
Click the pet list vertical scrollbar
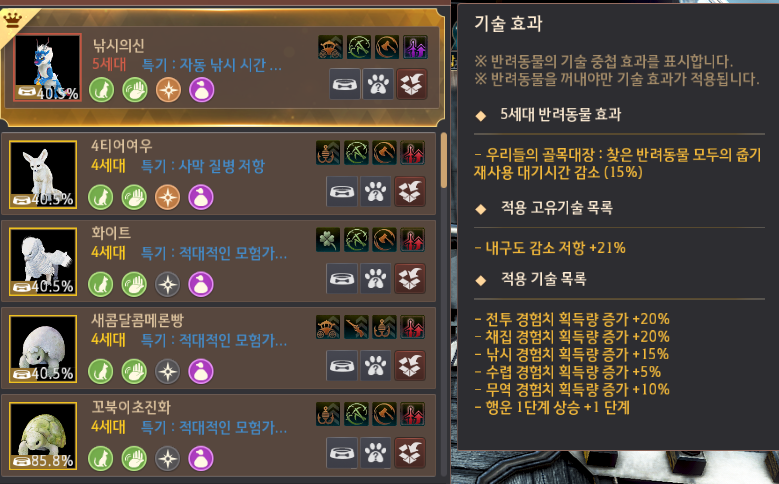444,160
